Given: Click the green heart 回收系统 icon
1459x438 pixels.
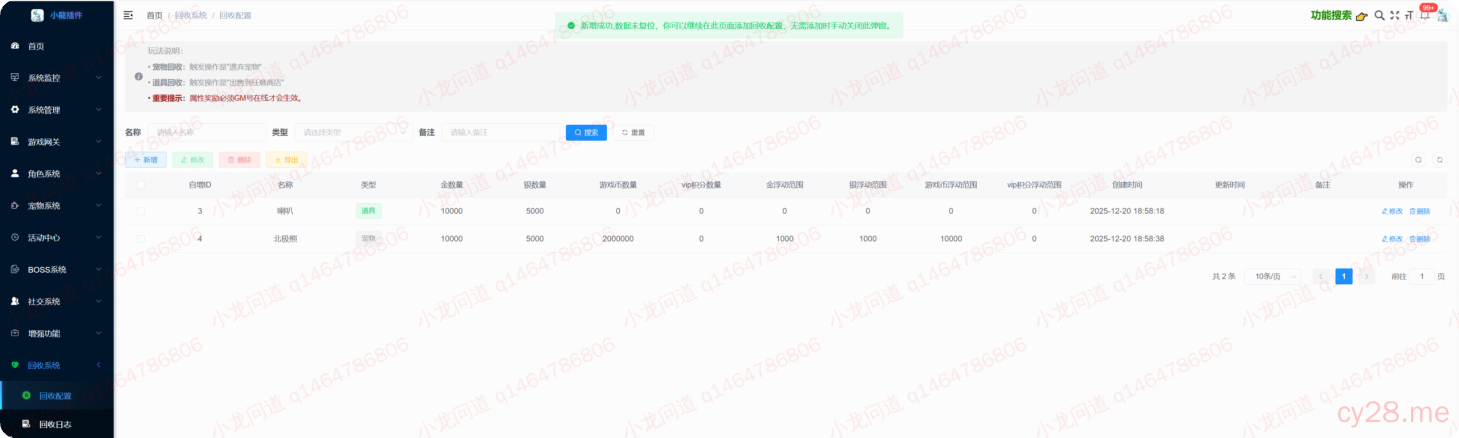Looking at the screenshot, I should coord(14,365).
